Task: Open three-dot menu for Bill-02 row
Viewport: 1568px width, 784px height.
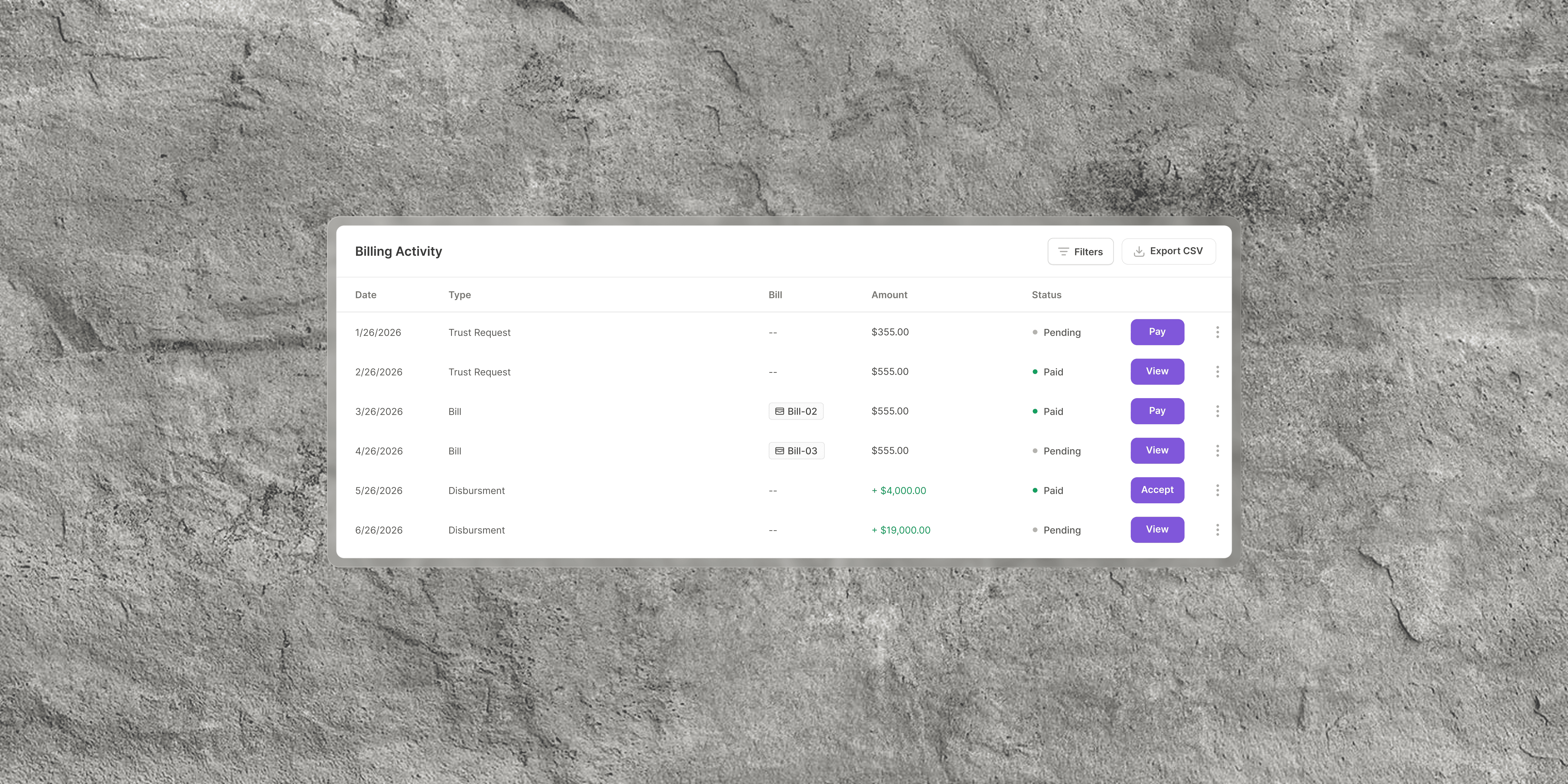Action: tap(1217, 411)
